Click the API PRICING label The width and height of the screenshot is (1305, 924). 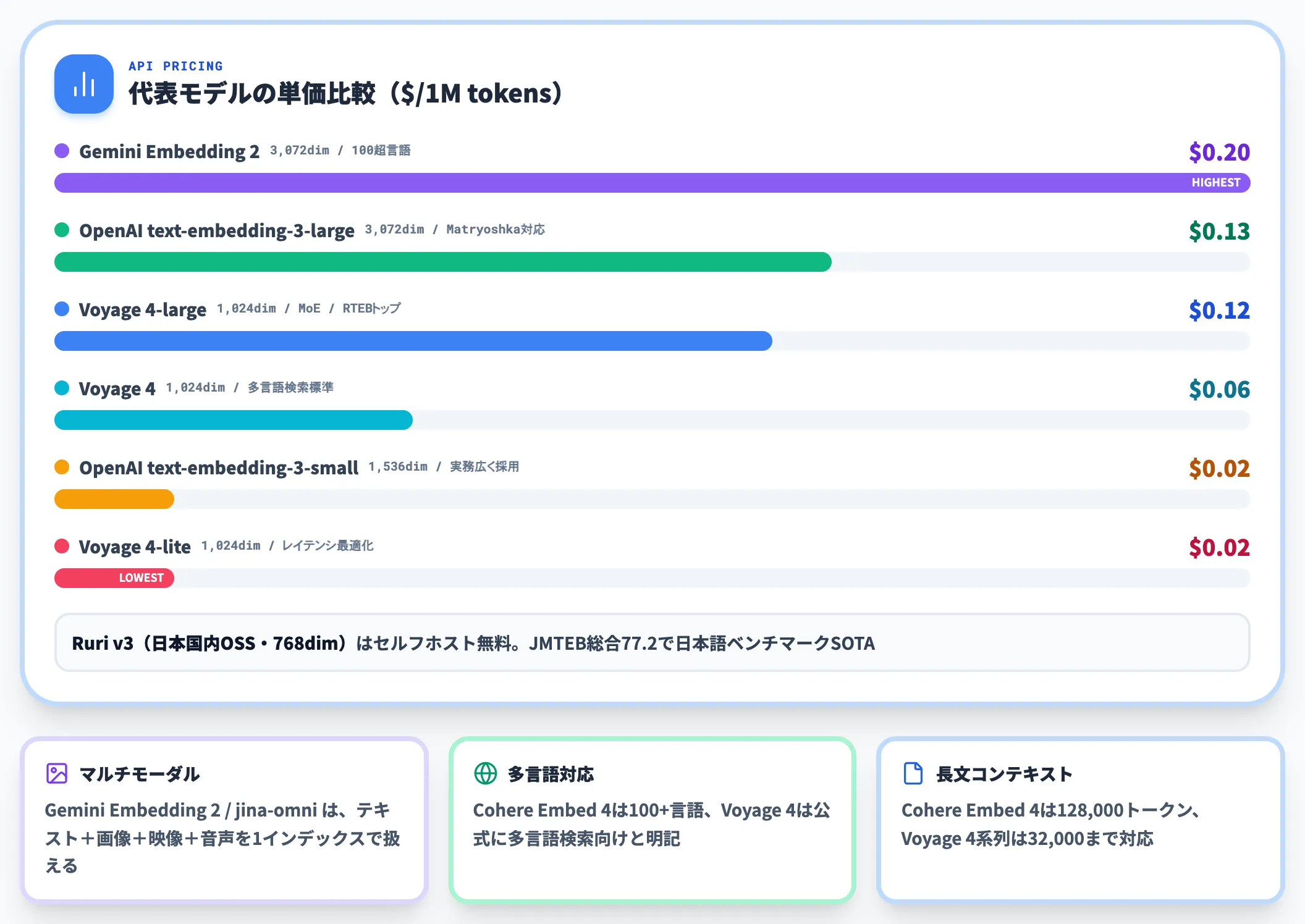tap(175, 66)
